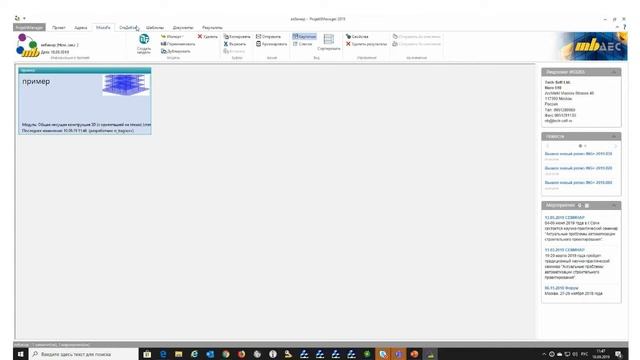This screenshot has height=360, width=640.
Task: Launch Edge browser from the taskbar
Action: pyautogui.click(x=163, y=354)
